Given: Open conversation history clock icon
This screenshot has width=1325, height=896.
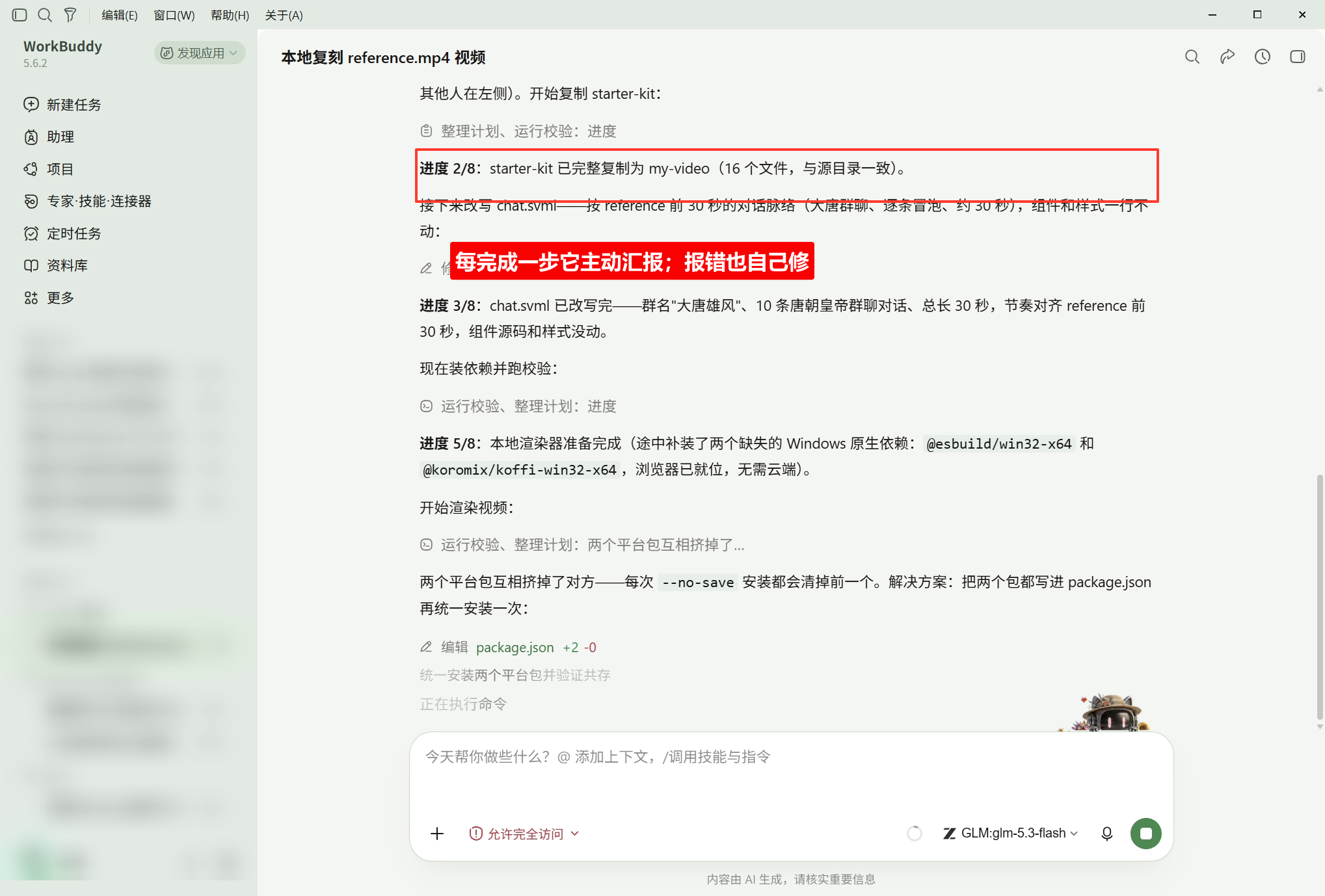Looking at the screenshot, I should click(1263, 57).
